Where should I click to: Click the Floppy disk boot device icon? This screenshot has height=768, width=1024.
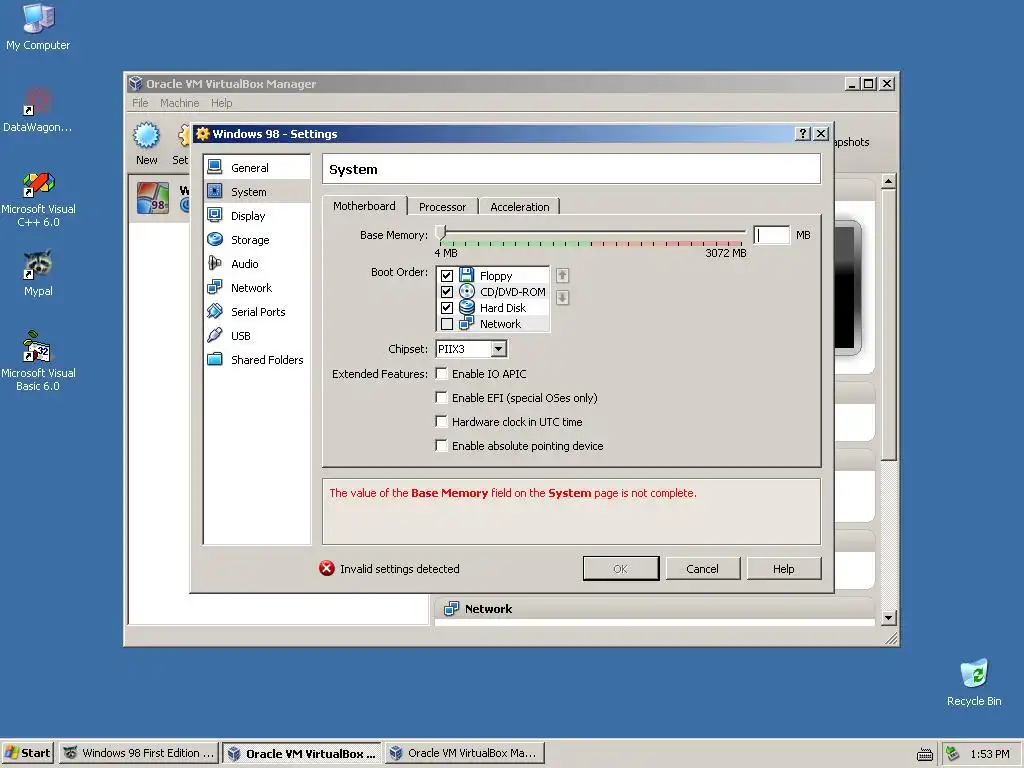click(x=466, y=275)
